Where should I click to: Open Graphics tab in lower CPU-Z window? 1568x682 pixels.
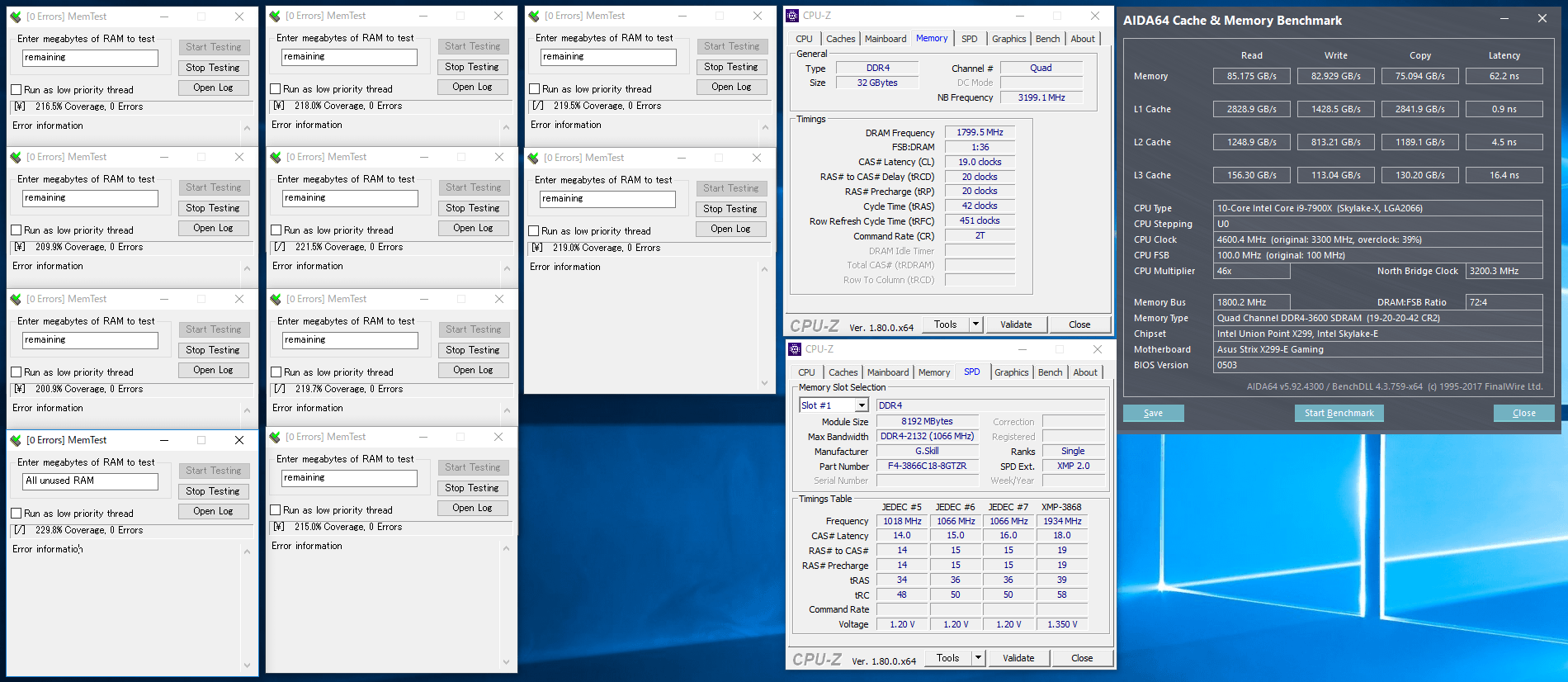[1012, 372]
